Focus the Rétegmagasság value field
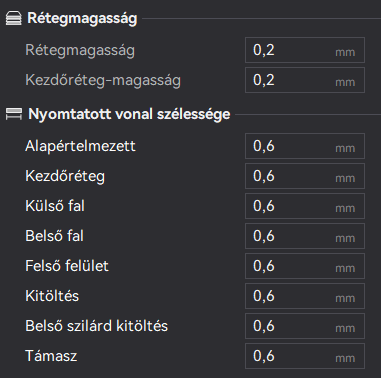Viewport: 381px width, 378px height. tap(305, 50)
